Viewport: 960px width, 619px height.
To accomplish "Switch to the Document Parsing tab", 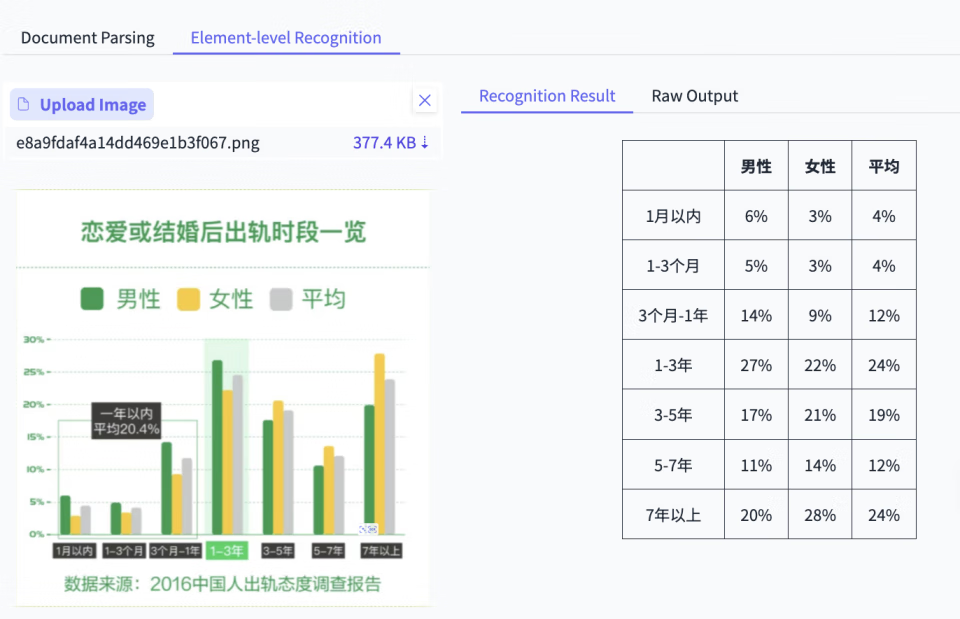I will [87, 38].
